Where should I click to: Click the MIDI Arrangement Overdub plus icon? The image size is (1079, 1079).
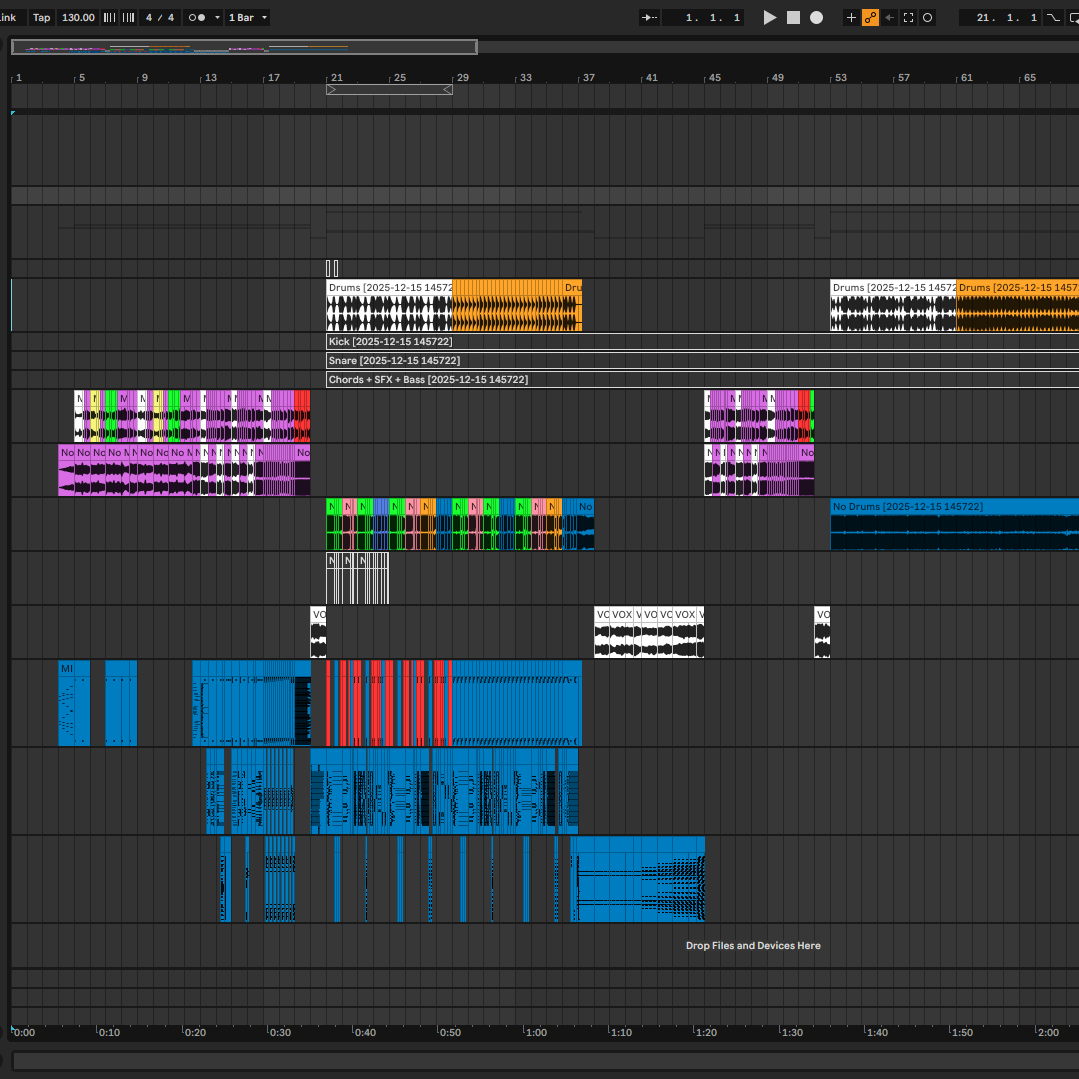pyautogui.click(x=851, y=18)
